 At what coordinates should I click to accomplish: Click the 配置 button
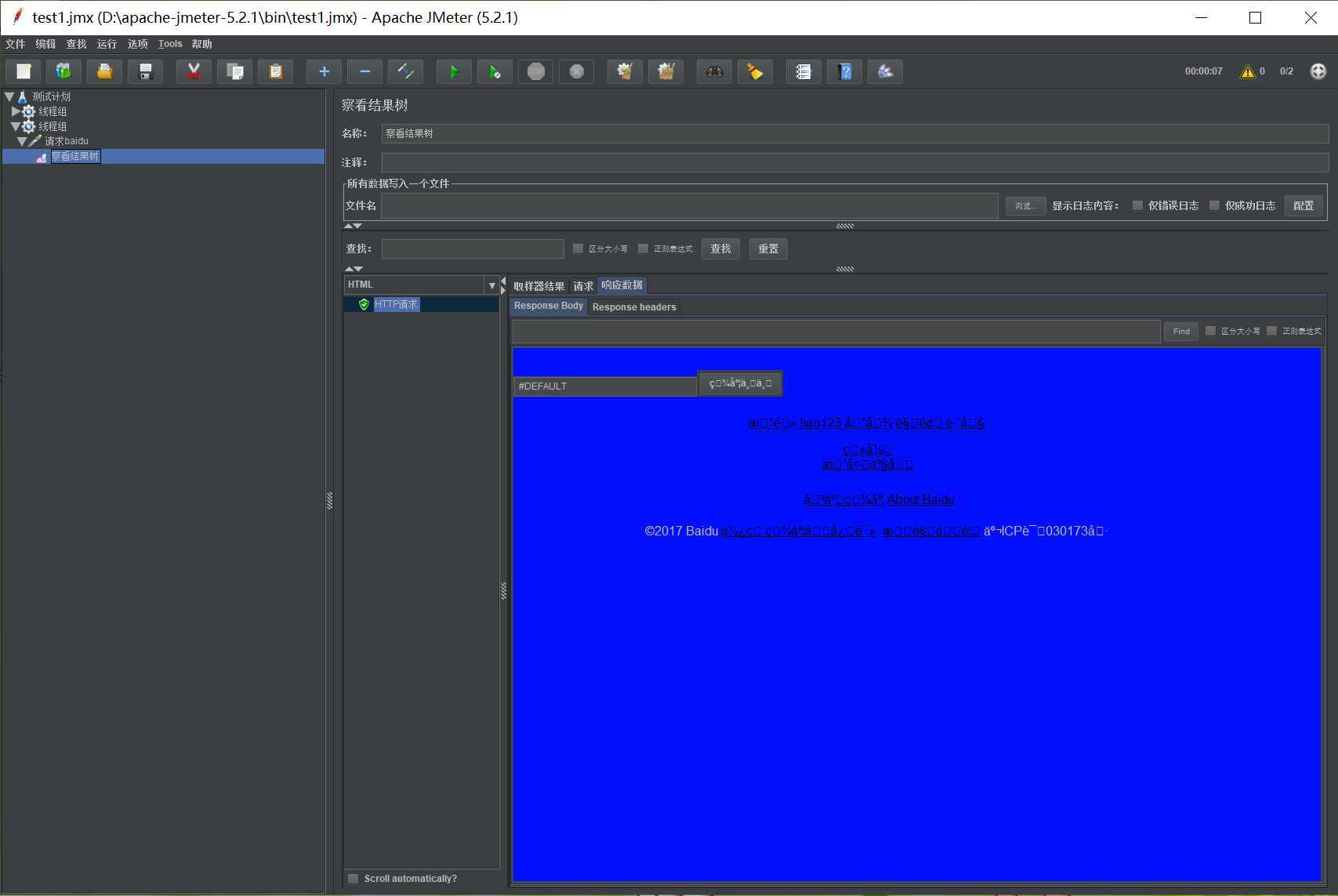coord(1304,205)
